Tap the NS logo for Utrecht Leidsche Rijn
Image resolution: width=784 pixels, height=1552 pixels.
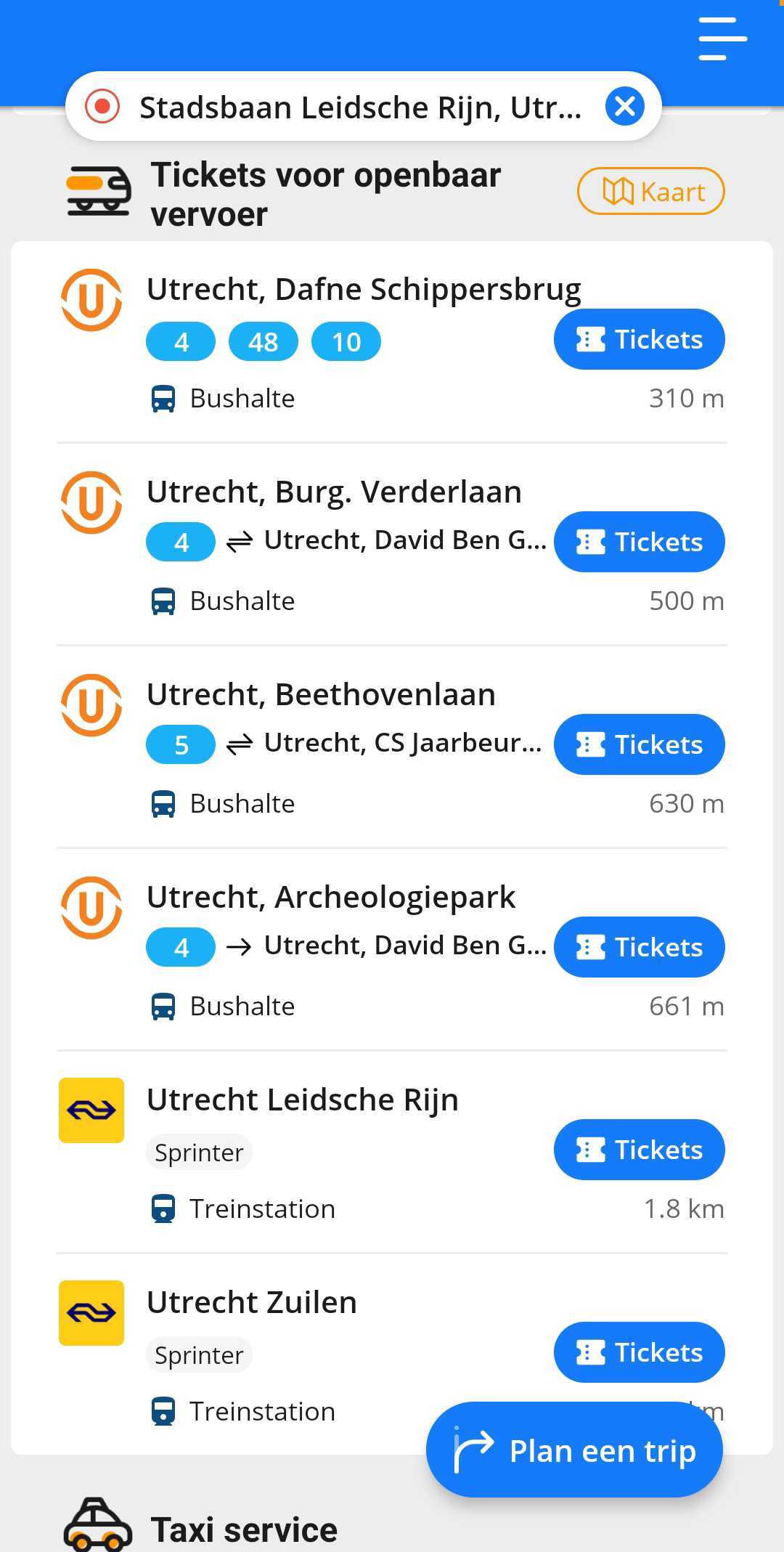[x=91, y=1110]
